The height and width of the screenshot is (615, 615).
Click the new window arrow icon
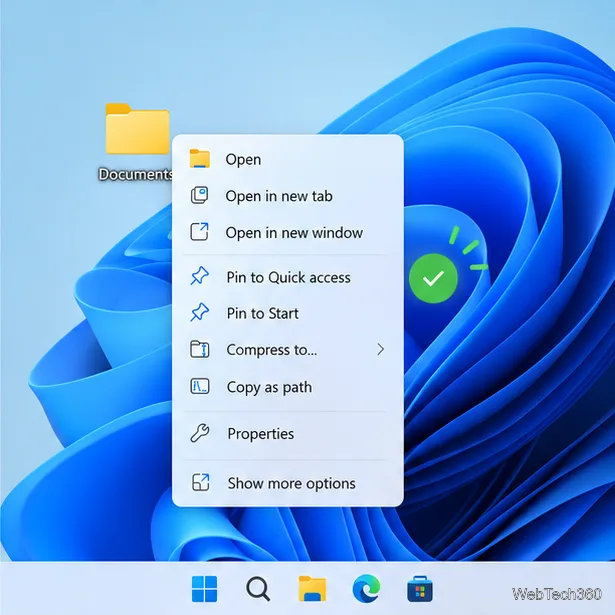(x=199, y=231)
